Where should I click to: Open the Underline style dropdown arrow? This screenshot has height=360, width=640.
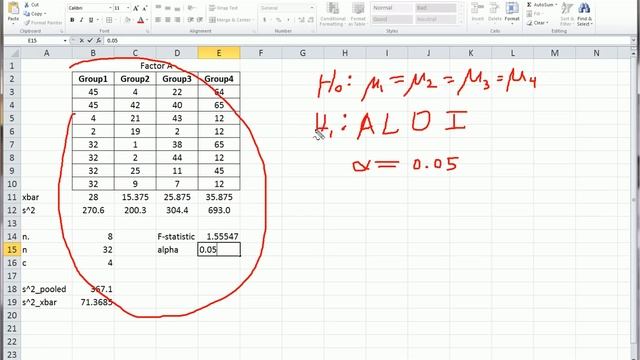[x=98, y=20]
